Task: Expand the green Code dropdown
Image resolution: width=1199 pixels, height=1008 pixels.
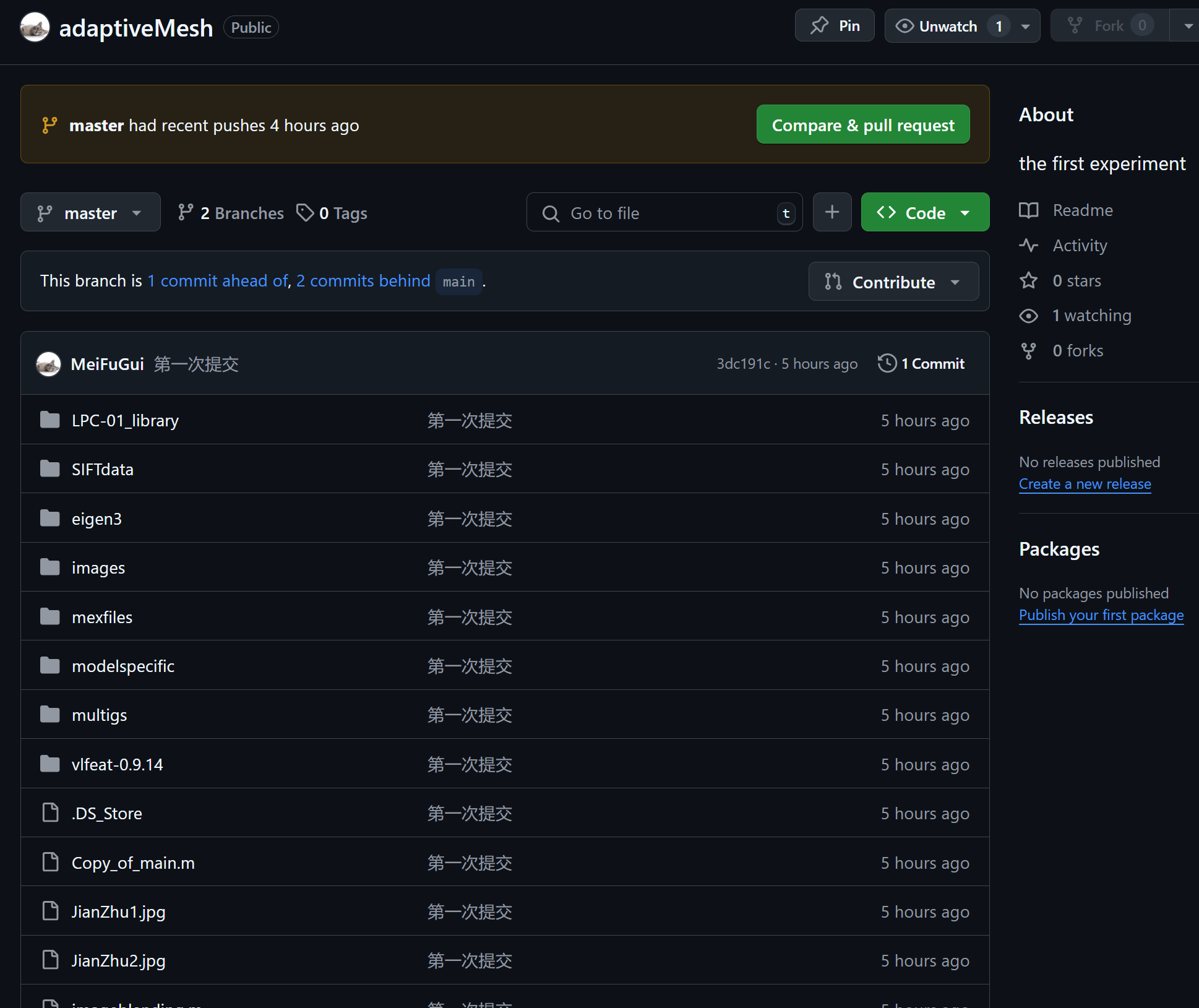Action: click(924, 213)
